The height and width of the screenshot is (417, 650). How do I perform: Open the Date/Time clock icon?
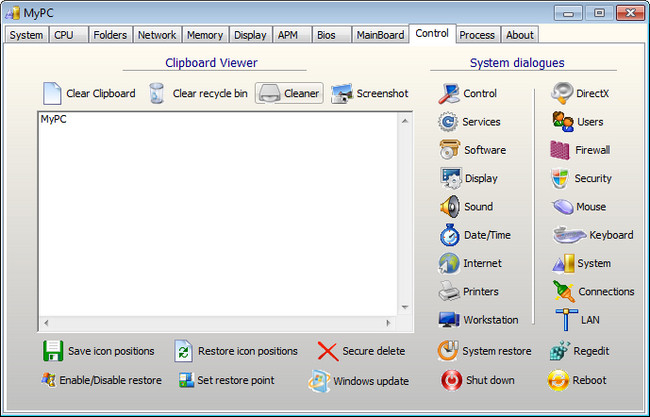448,235
